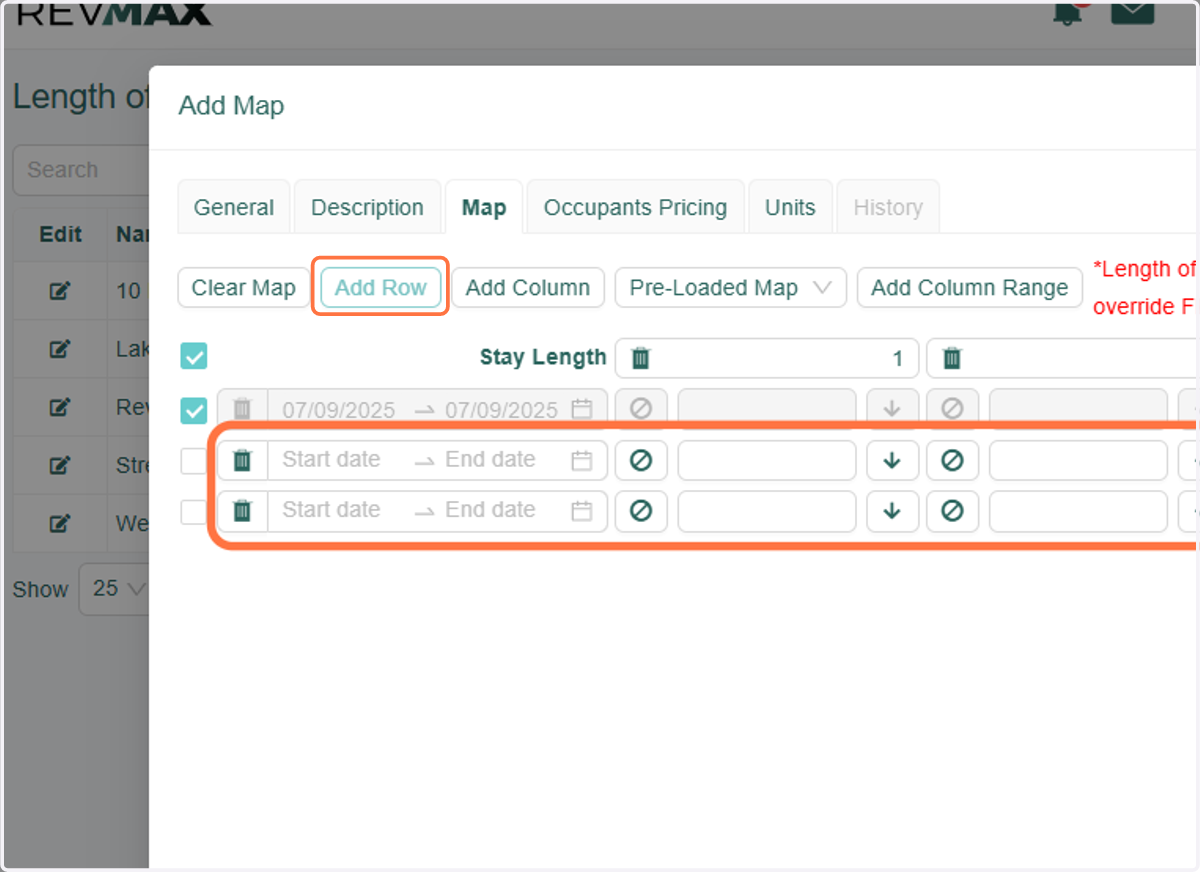Open the Pre-Loaded Map dropdown
Screen dimensions: 1200x872
pyautogui.click(x=731, y=288)
